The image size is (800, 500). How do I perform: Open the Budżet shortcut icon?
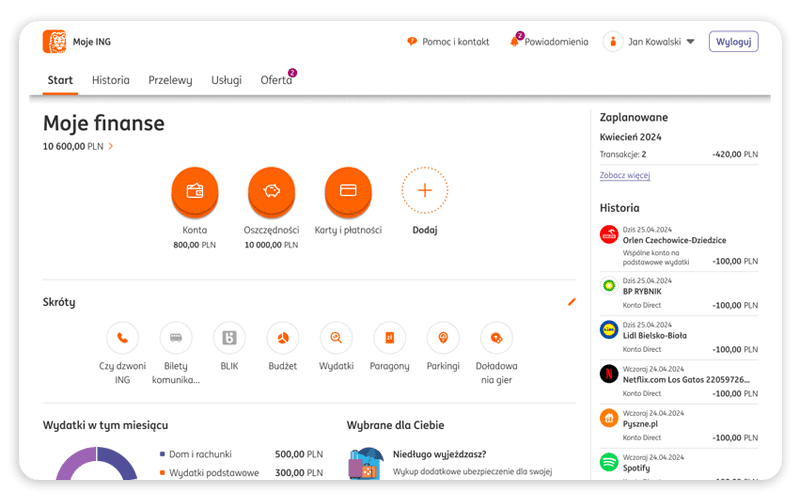coord(283,338)
